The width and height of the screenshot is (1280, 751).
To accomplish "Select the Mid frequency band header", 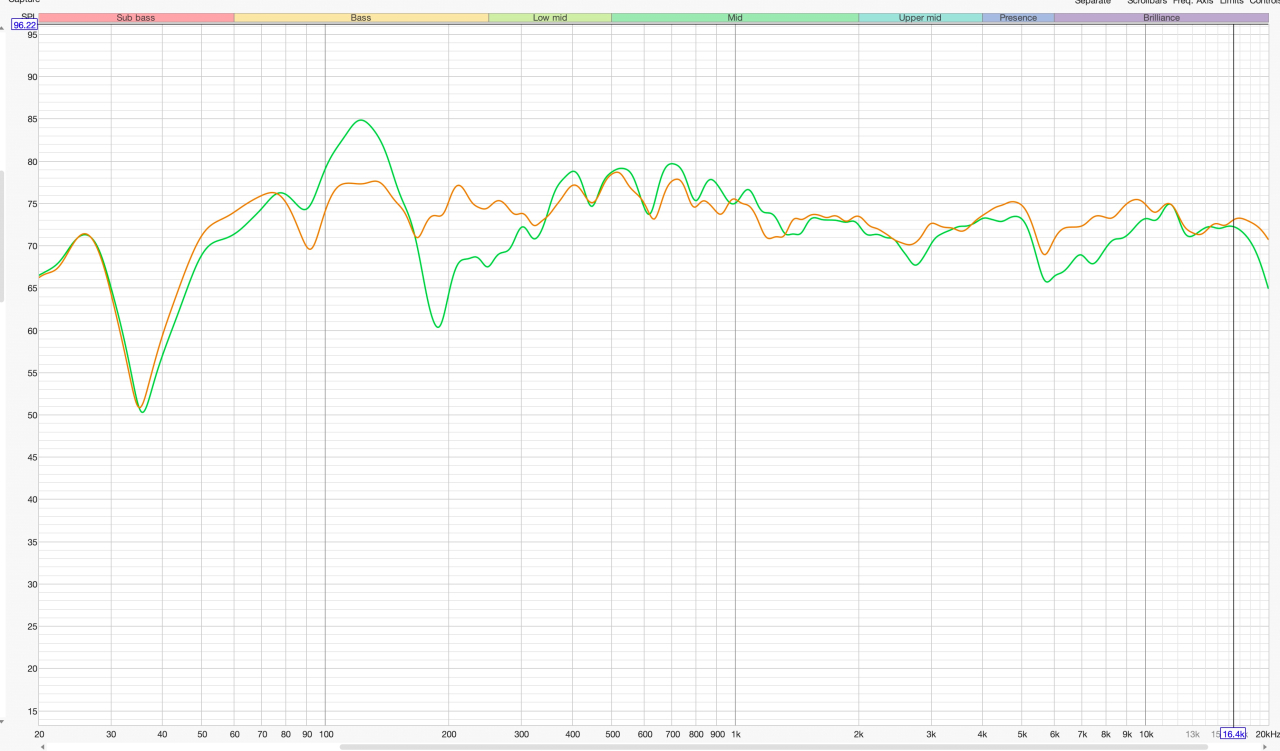I will pos(735,18).
